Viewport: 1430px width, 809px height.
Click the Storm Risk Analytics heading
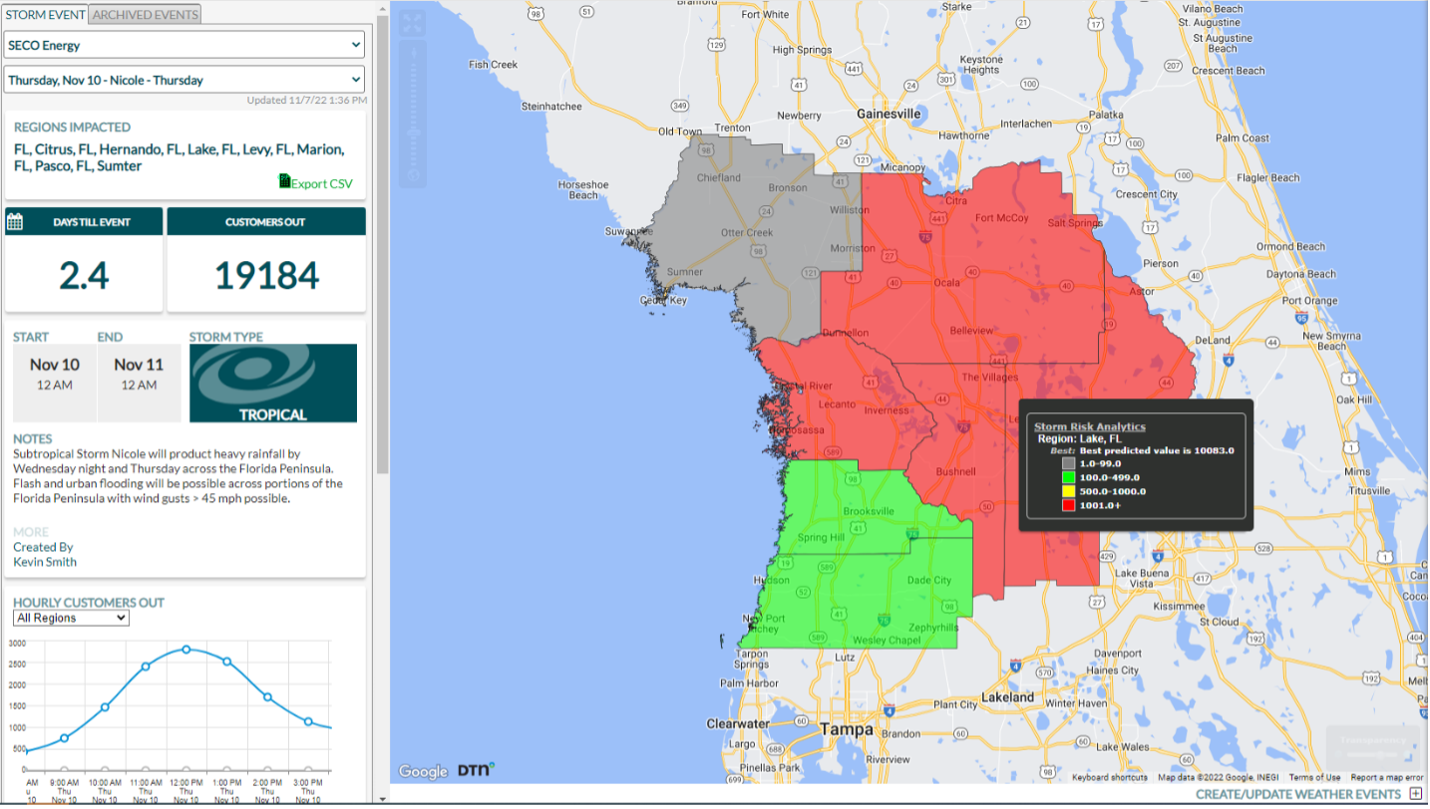coord(1090,427)
